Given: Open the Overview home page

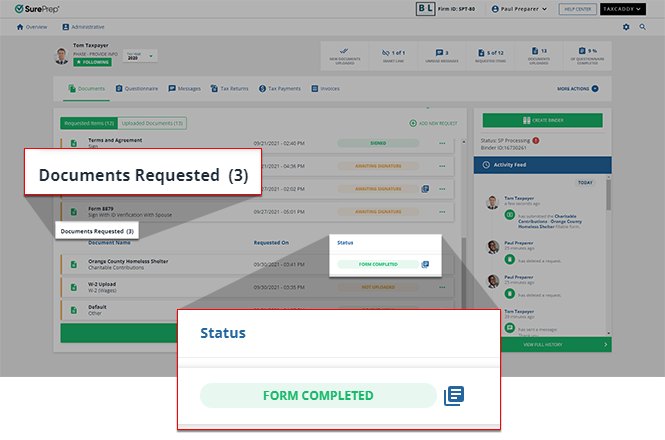Looking at the screenshot, I should coord(32,27).
